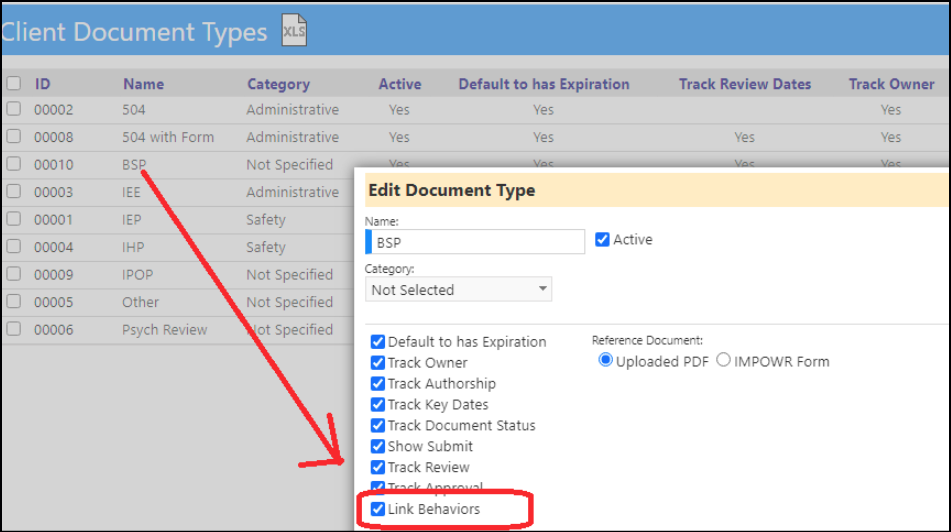Toggle the Show Submit checkbox
The image size is (951, 532).
pos(377,446)
